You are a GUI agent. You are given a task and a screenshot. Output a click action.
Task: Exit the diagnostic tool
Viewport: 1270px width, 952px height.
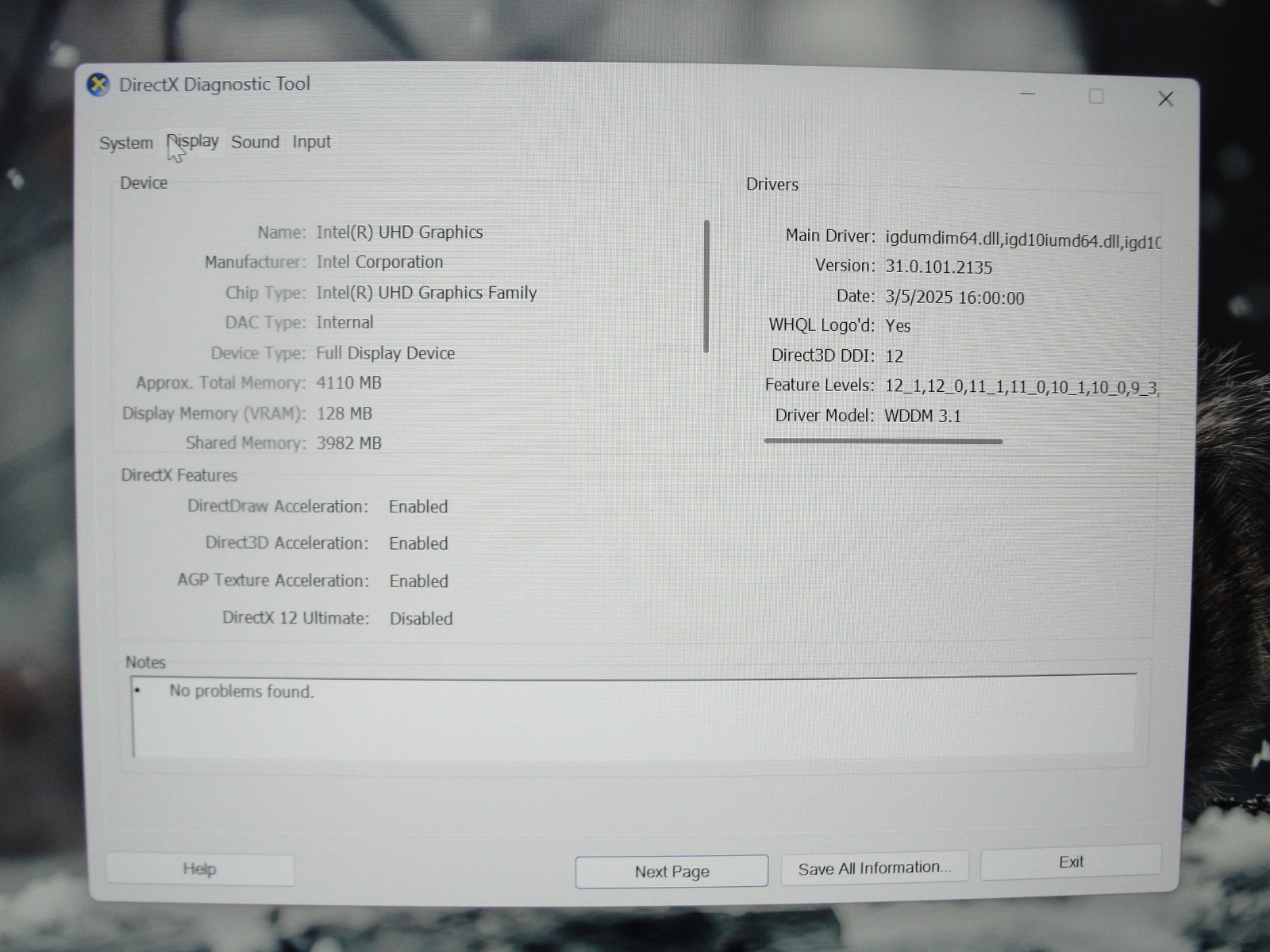[1071, 862]
